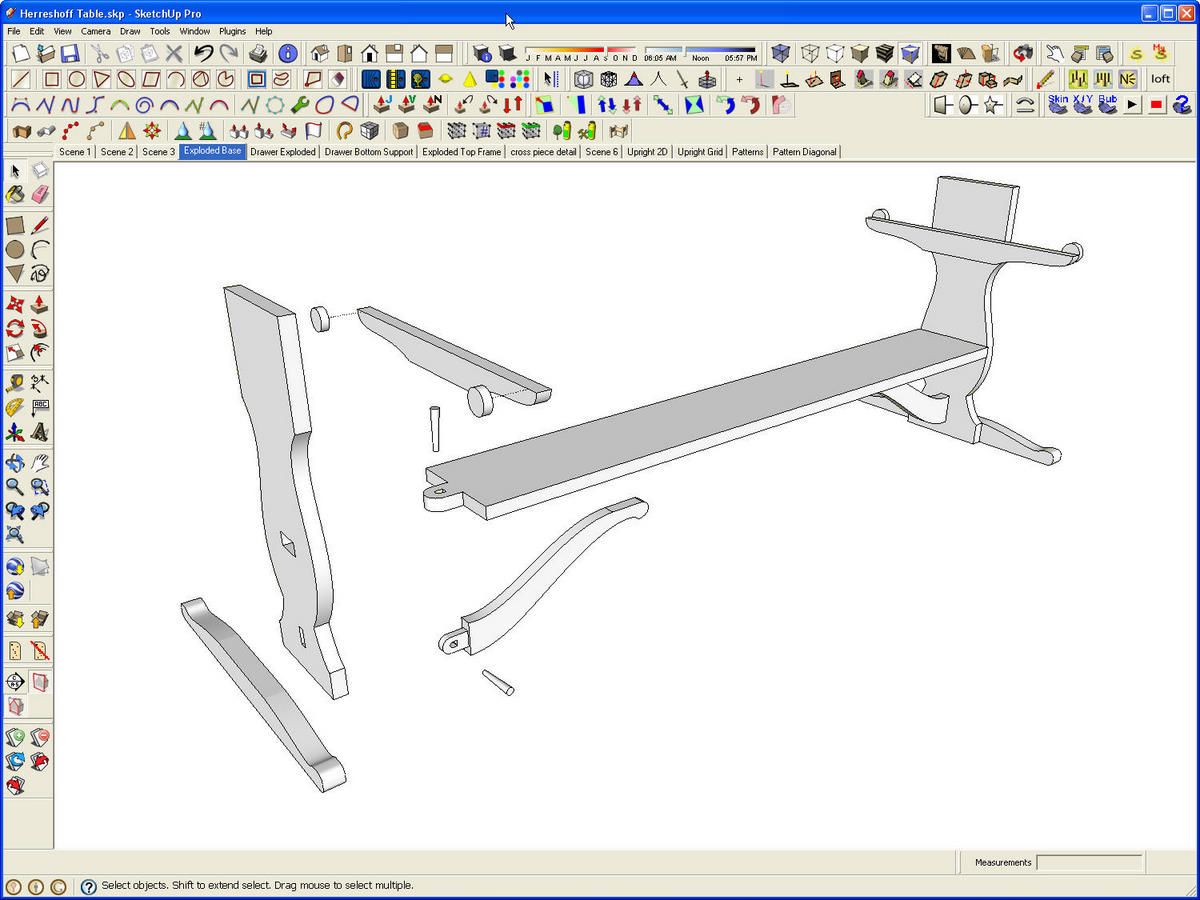Switch to Drawer Exploded scene tab
Screen dimensions: 1200x900
(283, 152)
